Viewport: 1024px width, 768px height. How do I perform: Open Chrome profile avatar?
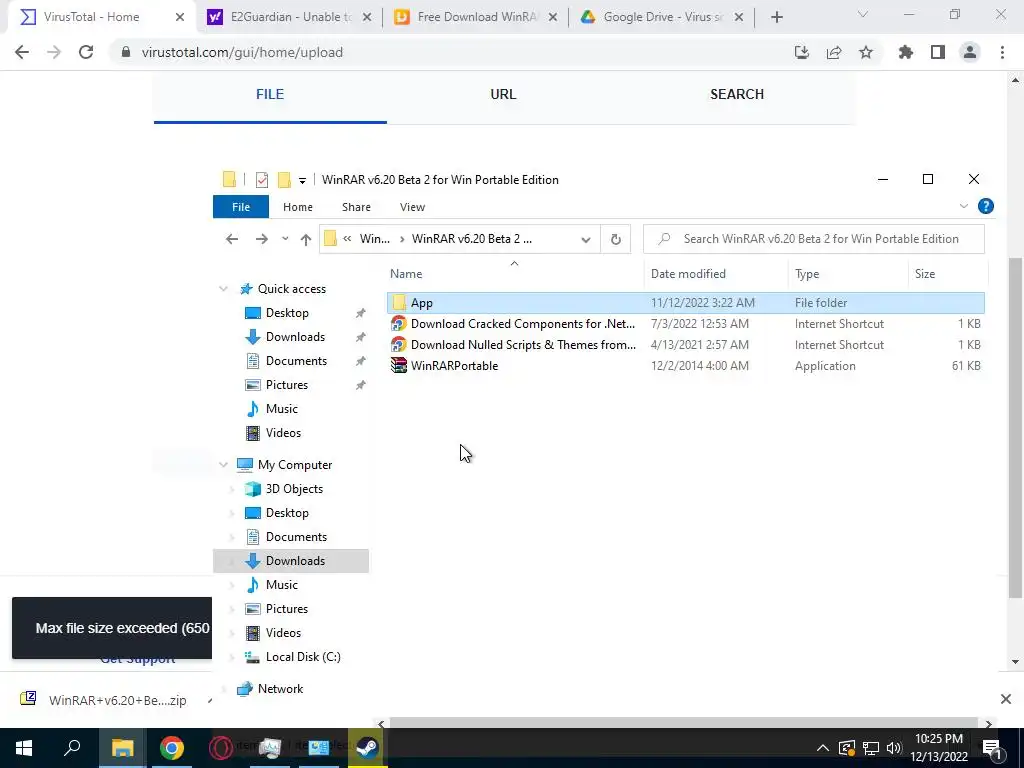coord(970,52)
